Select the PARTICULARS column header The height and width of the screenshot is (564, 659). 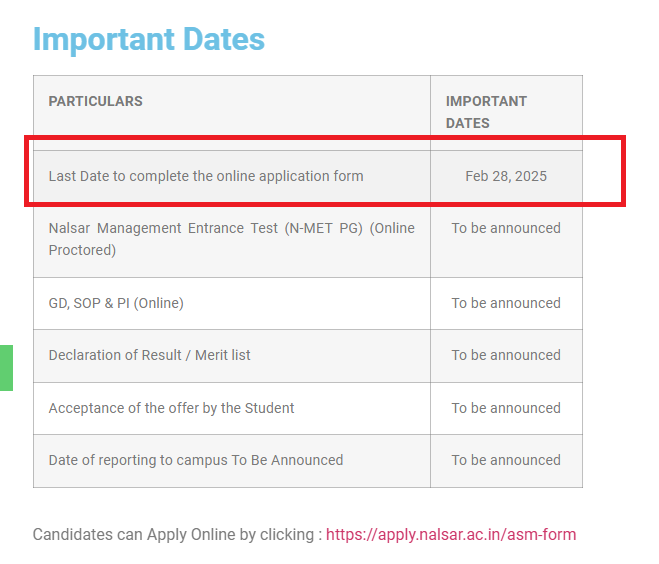point(95,101)
